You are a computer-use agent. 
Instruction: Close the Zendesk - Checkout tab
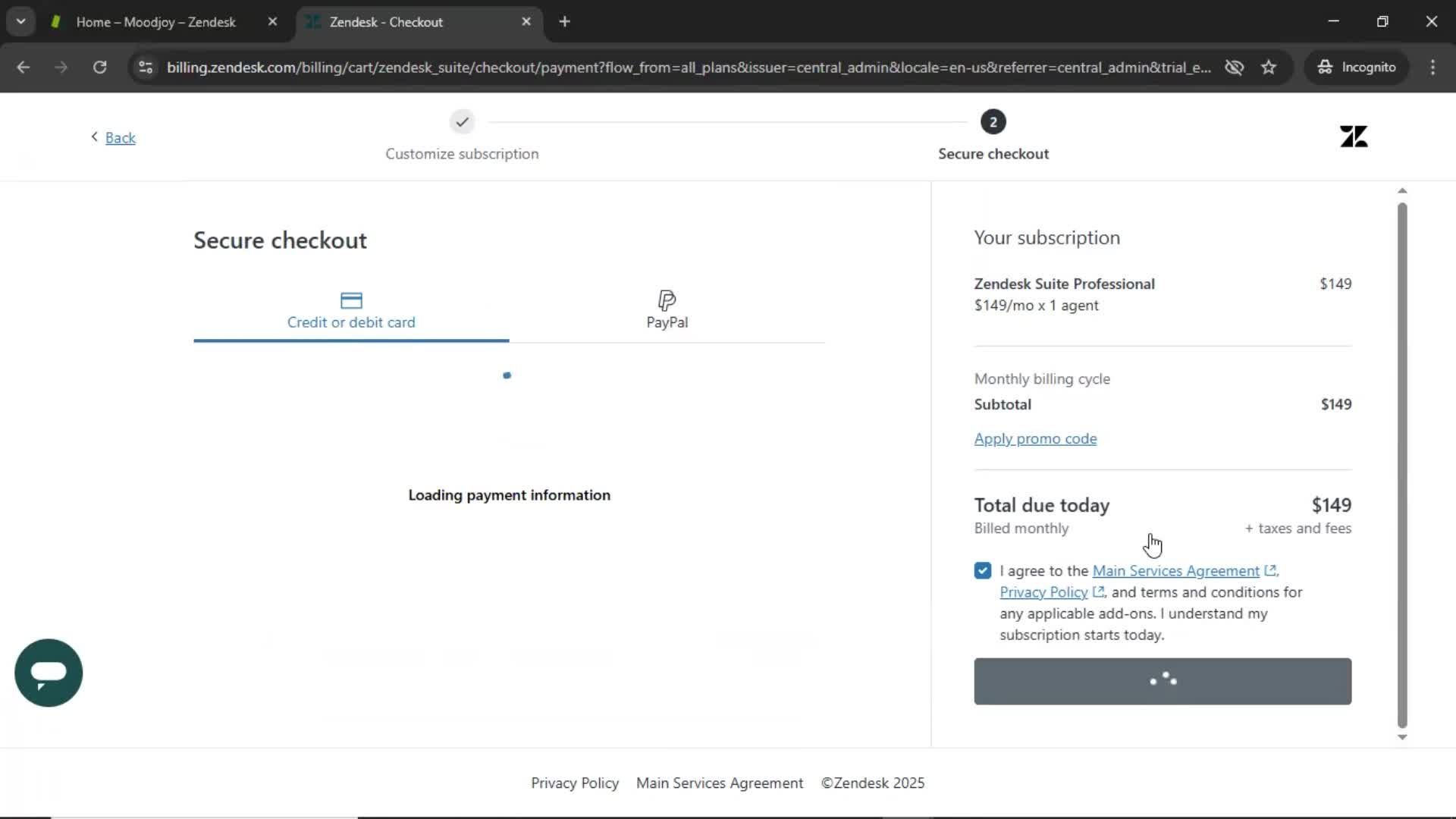click(x=526, y=22)
